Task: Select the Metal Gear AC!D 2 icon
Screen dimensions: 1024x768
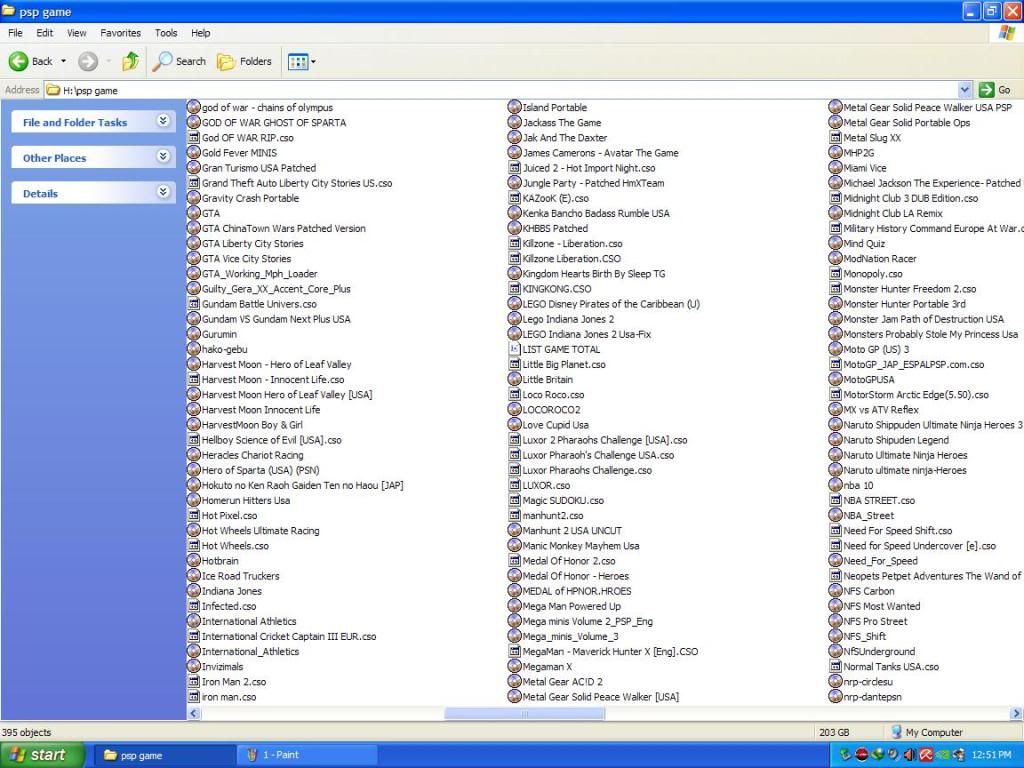Action: click(514, 682)
